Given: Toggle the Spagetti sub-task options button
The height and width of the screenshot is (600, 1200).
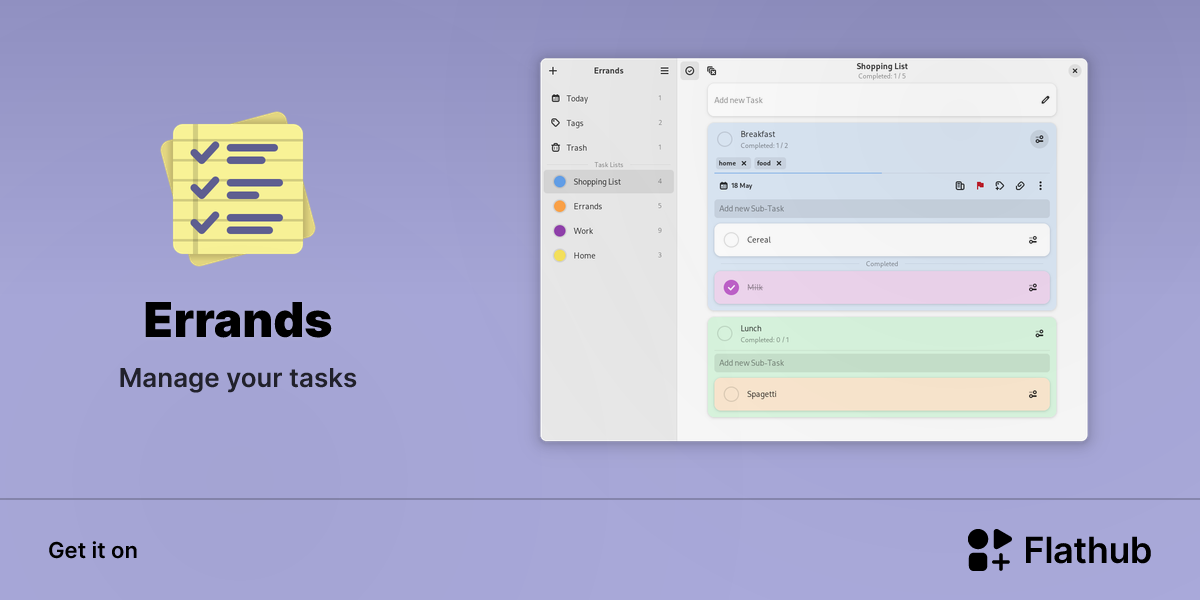Looking at the screenshot, I should click(1033, 394).
